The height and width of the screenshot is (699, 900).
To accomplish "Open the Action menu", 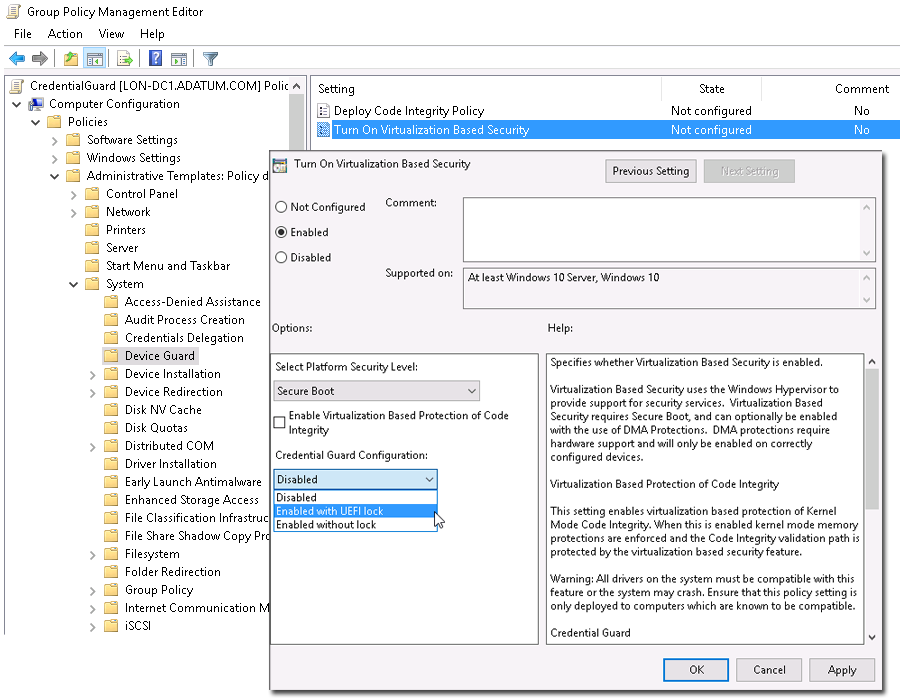I will pos(65,34).
